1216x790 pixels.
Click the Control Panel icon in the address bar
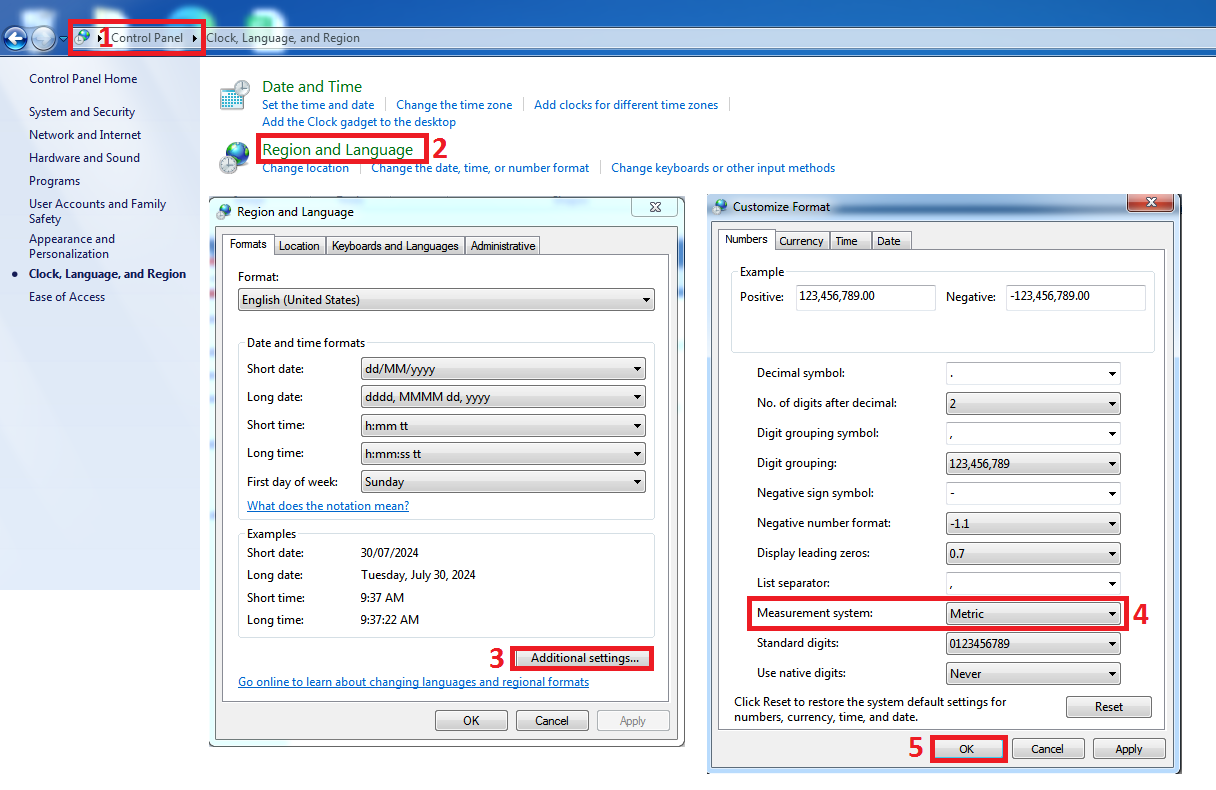[83, 38]
